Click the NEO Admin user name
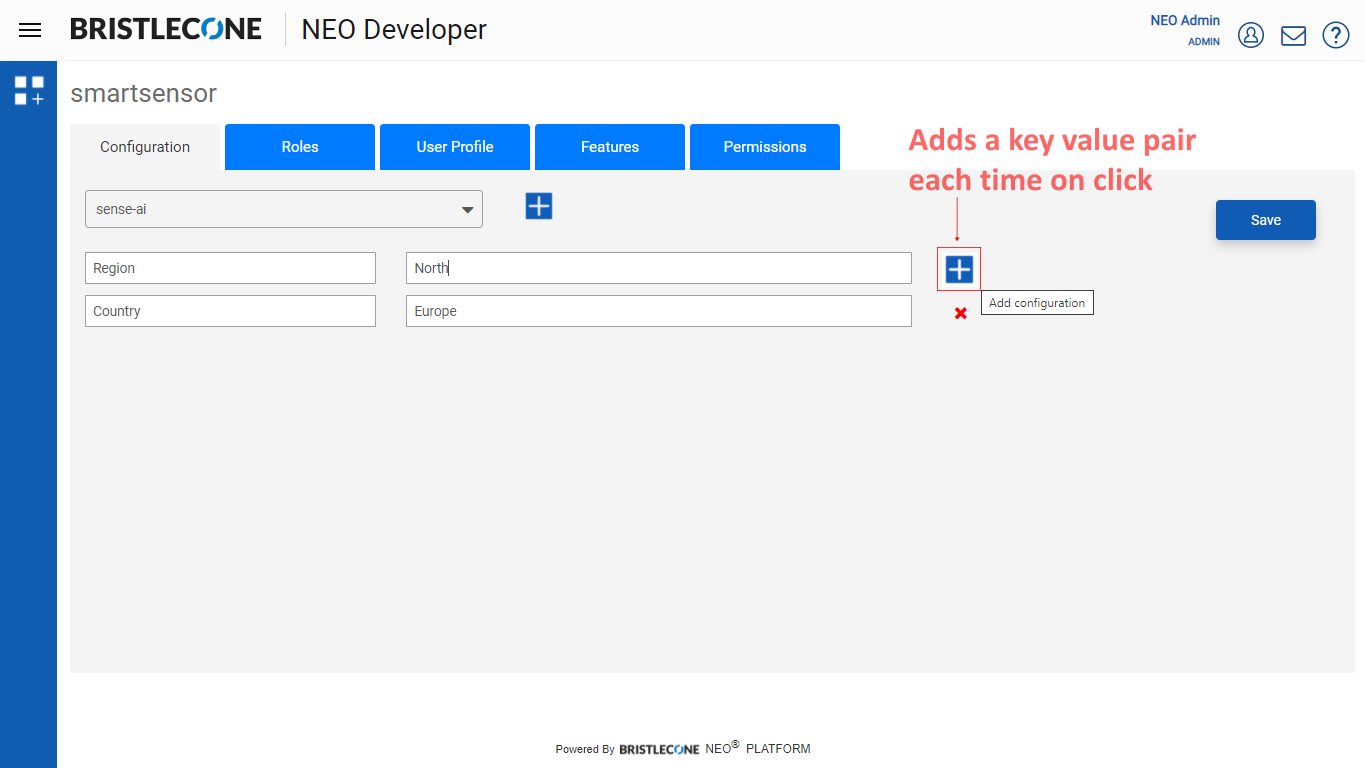Viewport: 1366px width, 768px height. coord(1185,20)
